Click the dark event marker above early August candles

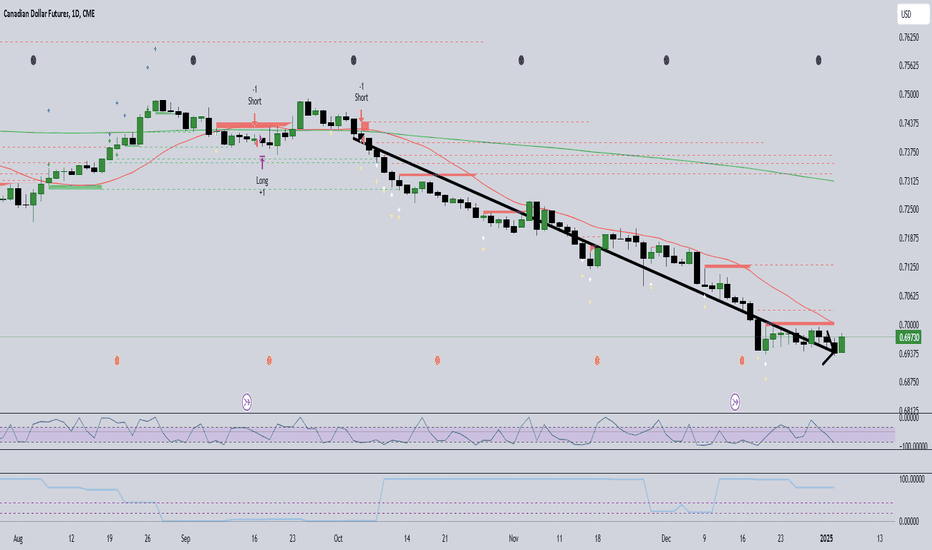coord(33,60)
